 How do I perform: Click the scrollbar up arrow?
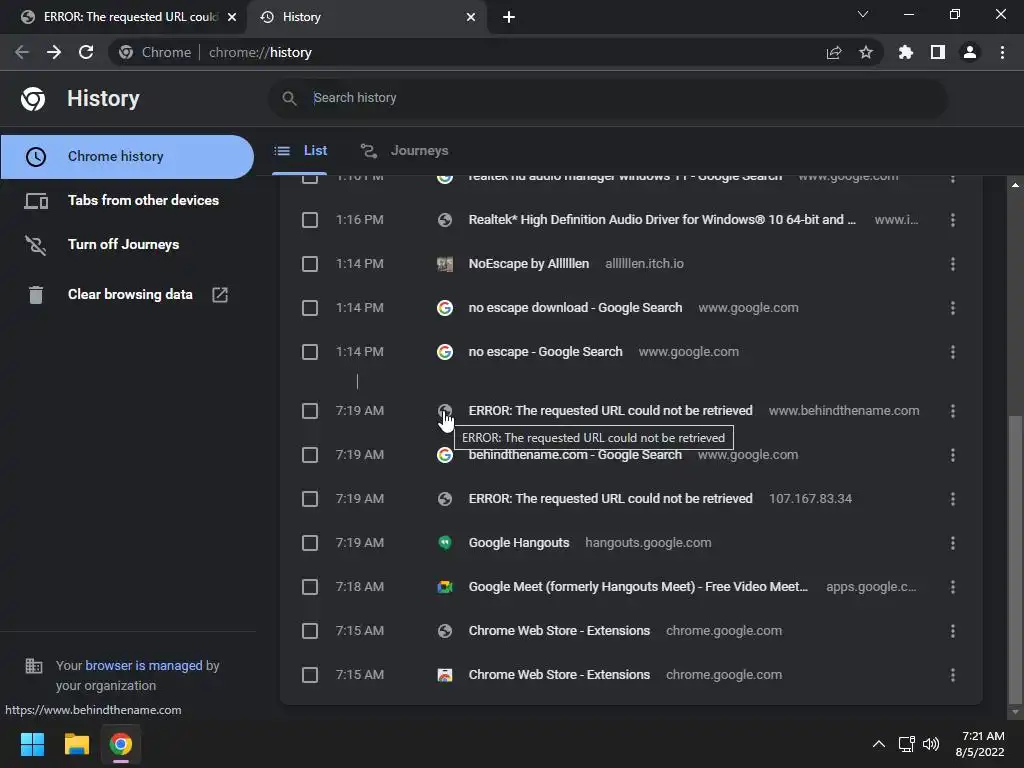[x=1015, y=185]
